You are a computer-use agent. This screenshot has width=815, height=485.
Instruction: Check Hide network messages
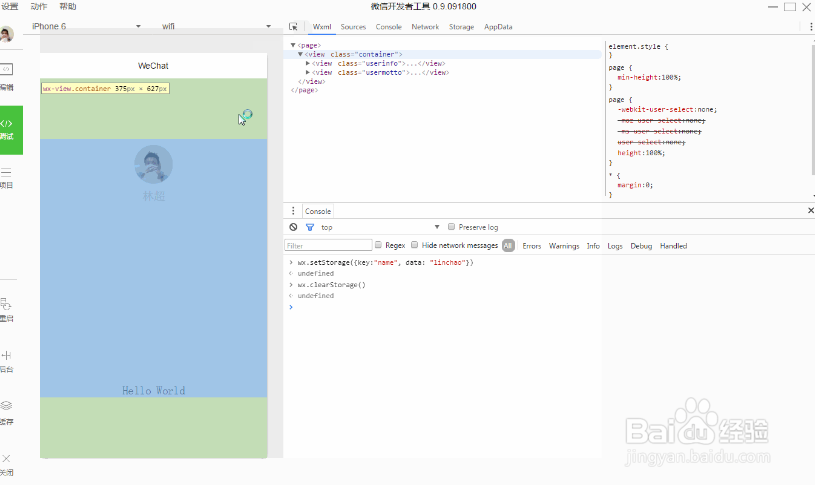coord(414,245)
